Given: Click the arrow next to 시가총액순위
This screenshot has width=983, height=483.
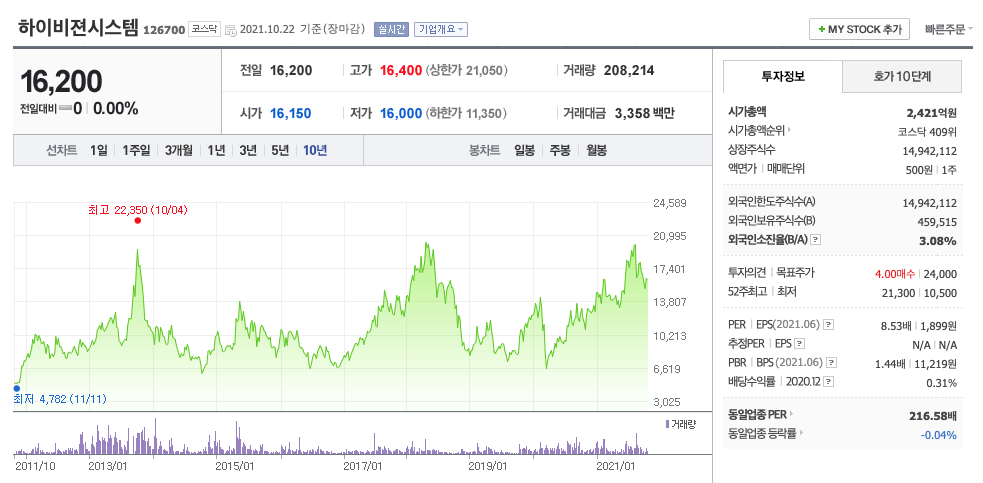Looking at the screenshot, I should click(x=789, y=130).
